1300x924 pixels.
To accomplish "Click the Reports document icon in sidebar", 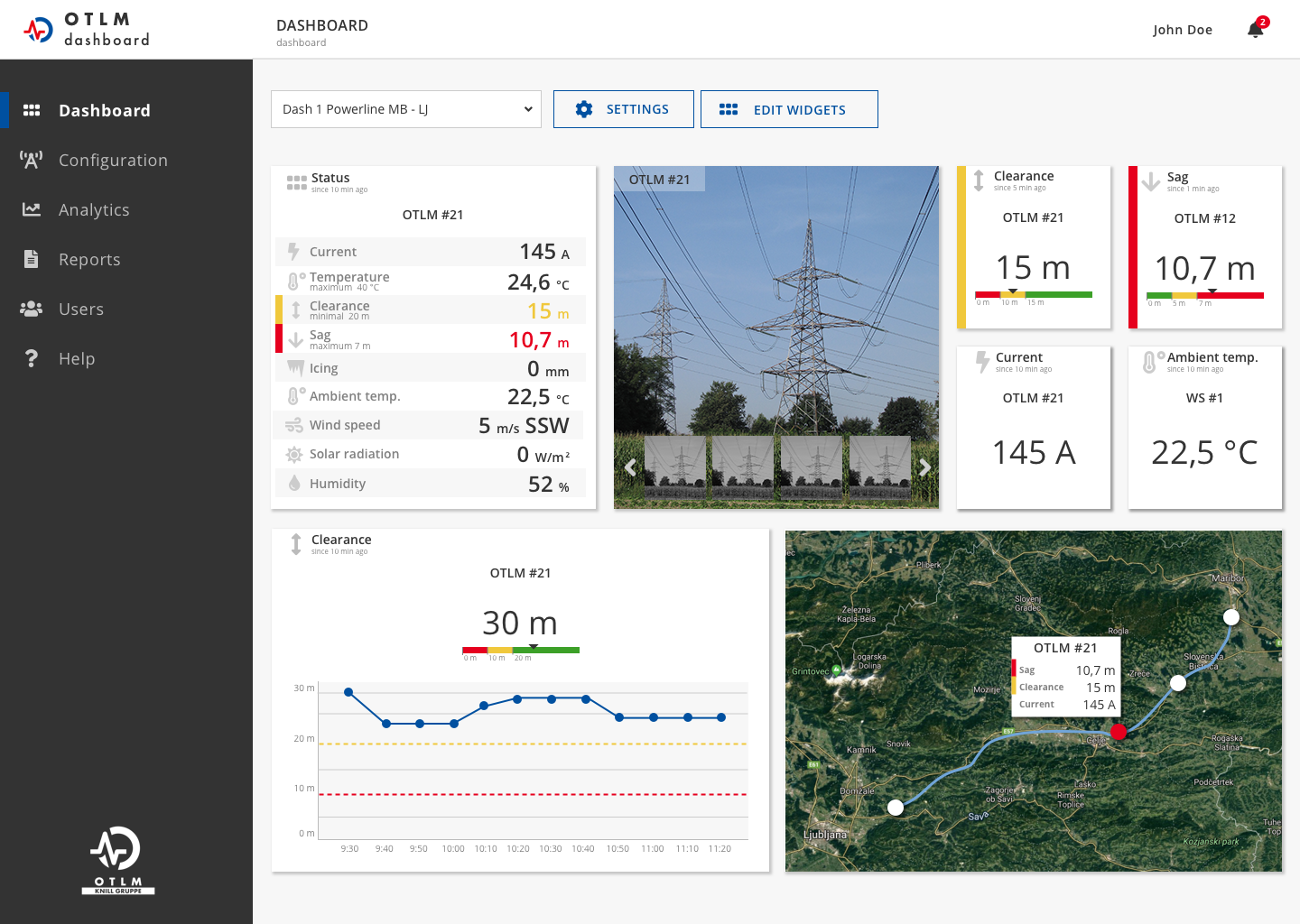I will [x=32, y=259].
